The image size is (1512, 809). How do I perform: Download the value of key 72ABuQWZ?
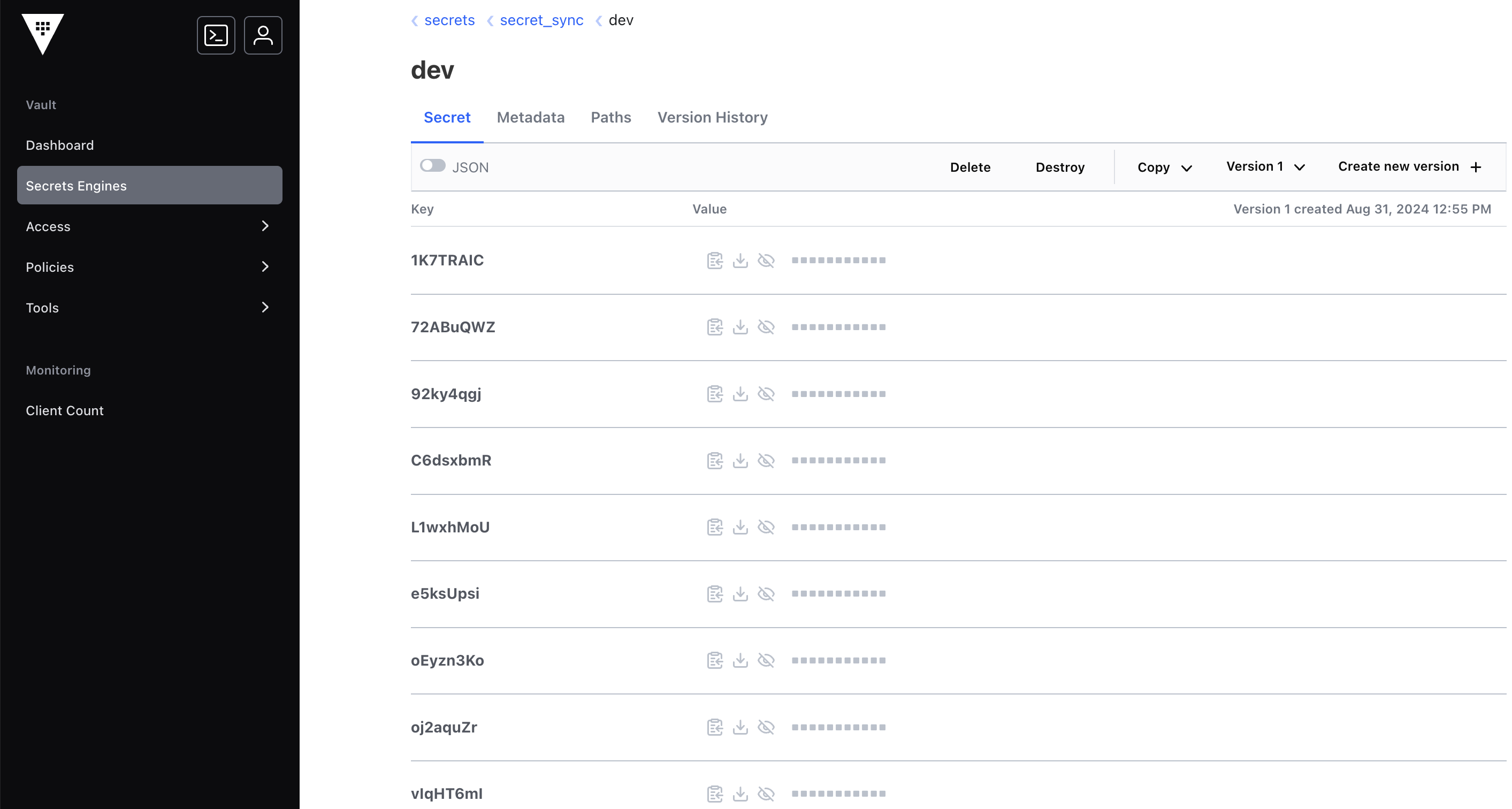click(740, 327)
